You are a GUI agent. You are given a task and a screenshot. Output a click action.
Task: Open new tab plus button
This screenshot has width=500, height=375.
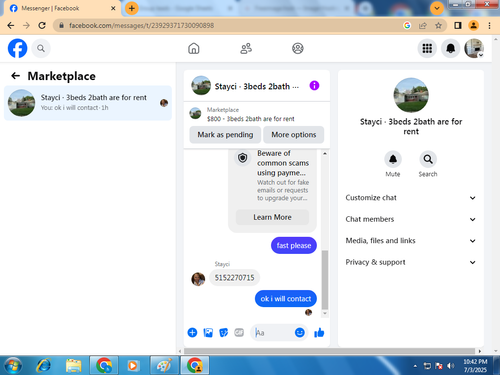tap(132, 8)
